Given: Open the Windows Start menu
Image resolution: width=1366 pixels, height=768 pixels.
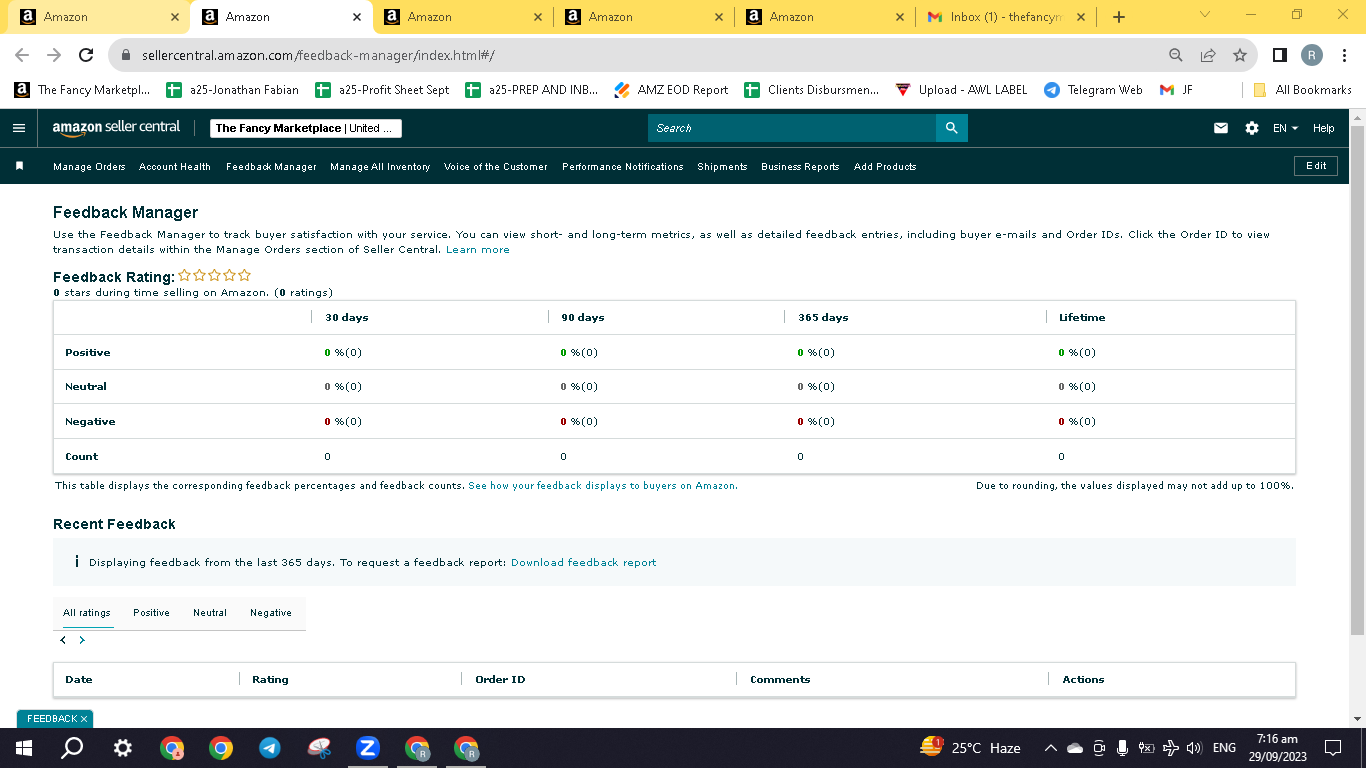Looking at the screenshot, I should 24,748.
